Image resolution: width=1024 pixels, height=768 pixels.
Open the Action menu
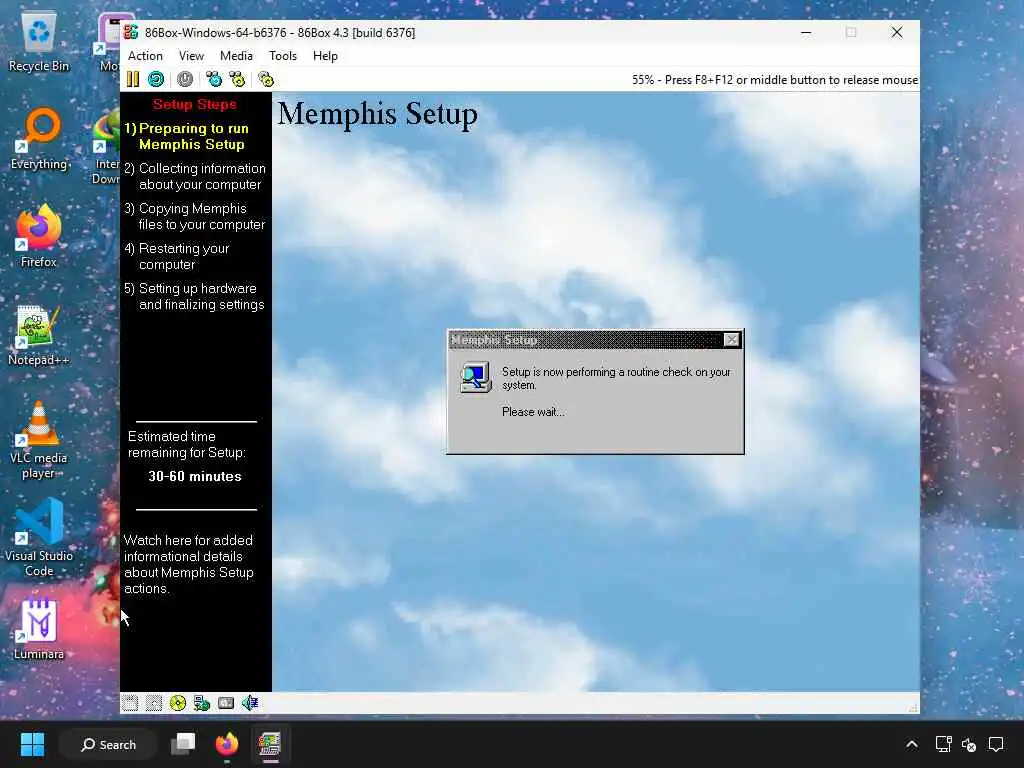pos(145,56)
